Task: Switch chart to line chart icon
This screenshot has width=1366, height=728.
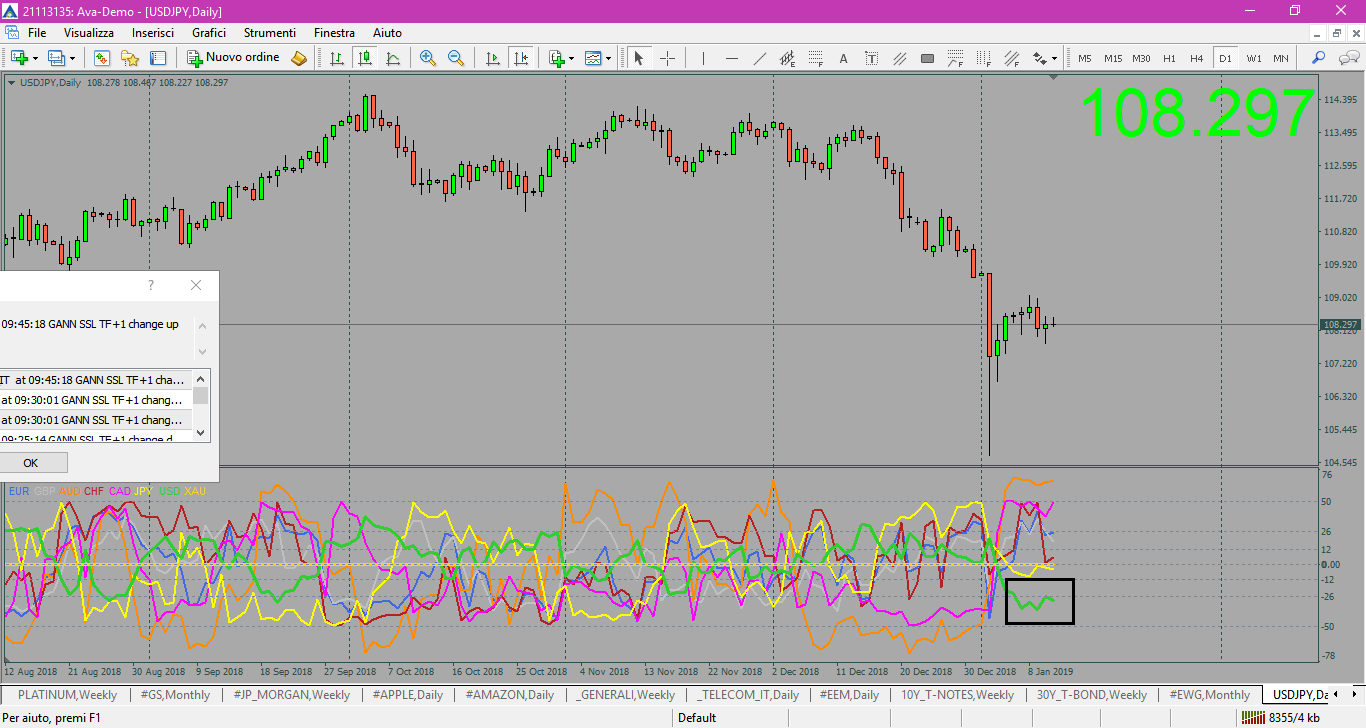Action: click(393, 58)
